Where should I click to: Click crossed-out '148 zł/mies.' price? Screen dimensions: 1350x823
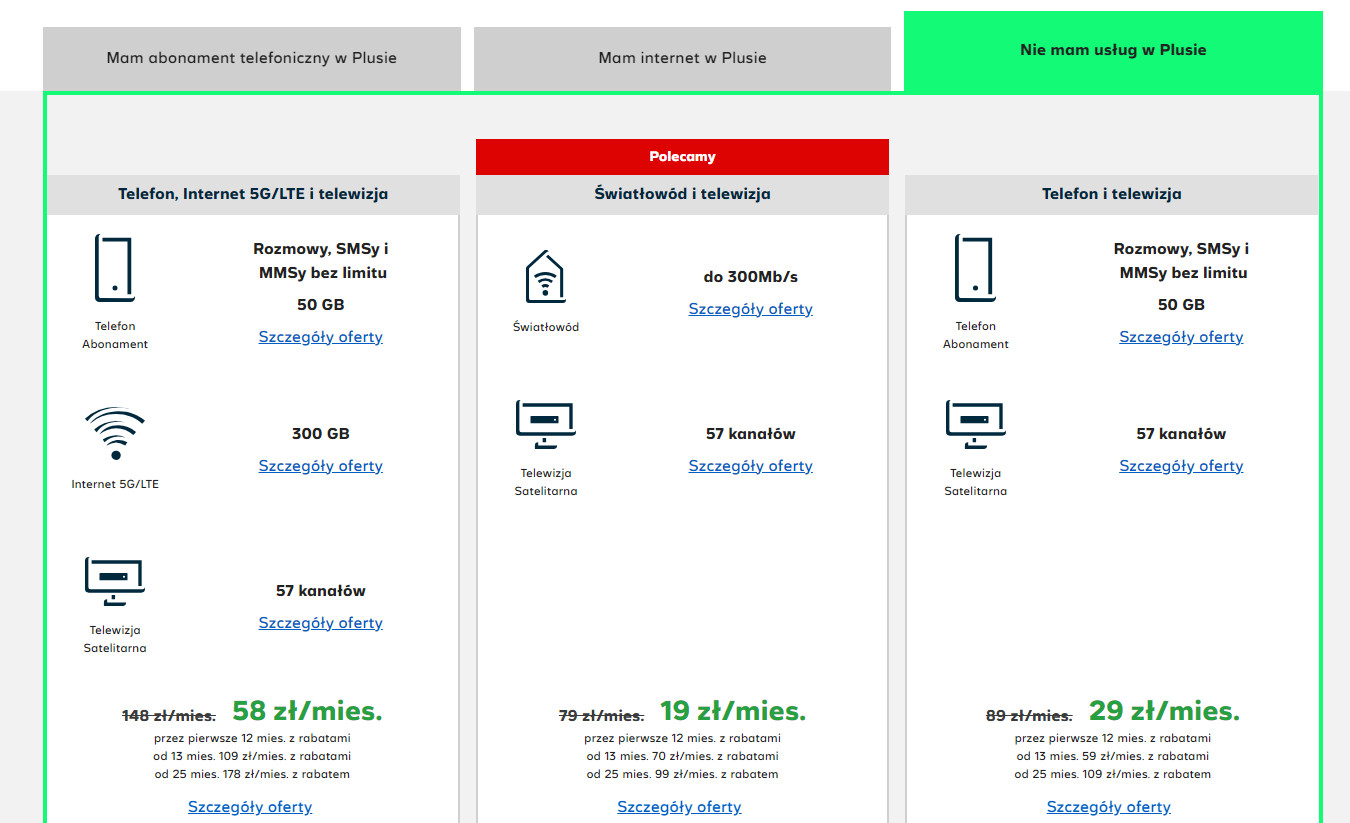[169, 716]
